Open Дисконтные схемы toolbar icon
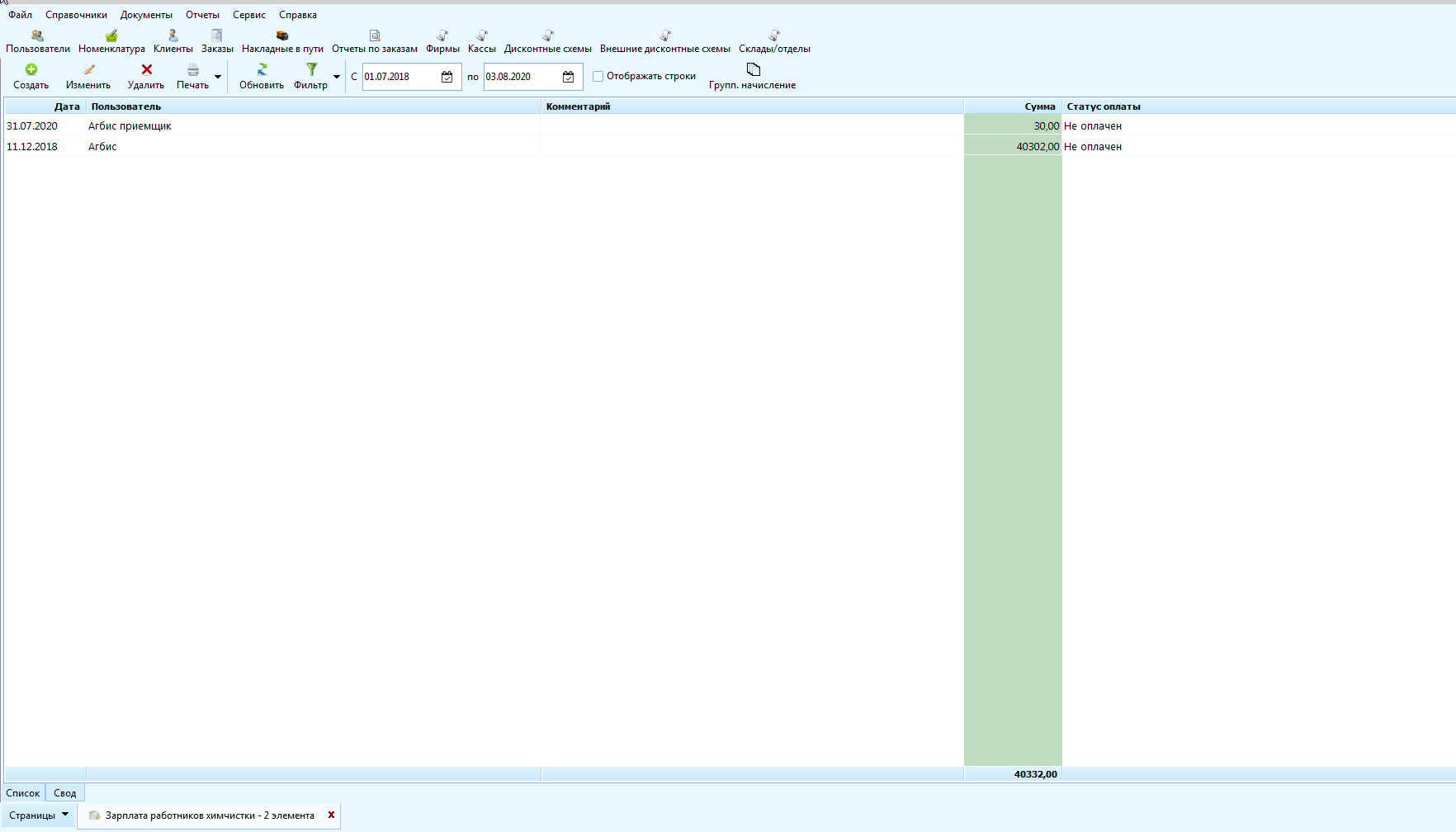The width and height of the screenshot is (1456, 832). coord(548,35)
